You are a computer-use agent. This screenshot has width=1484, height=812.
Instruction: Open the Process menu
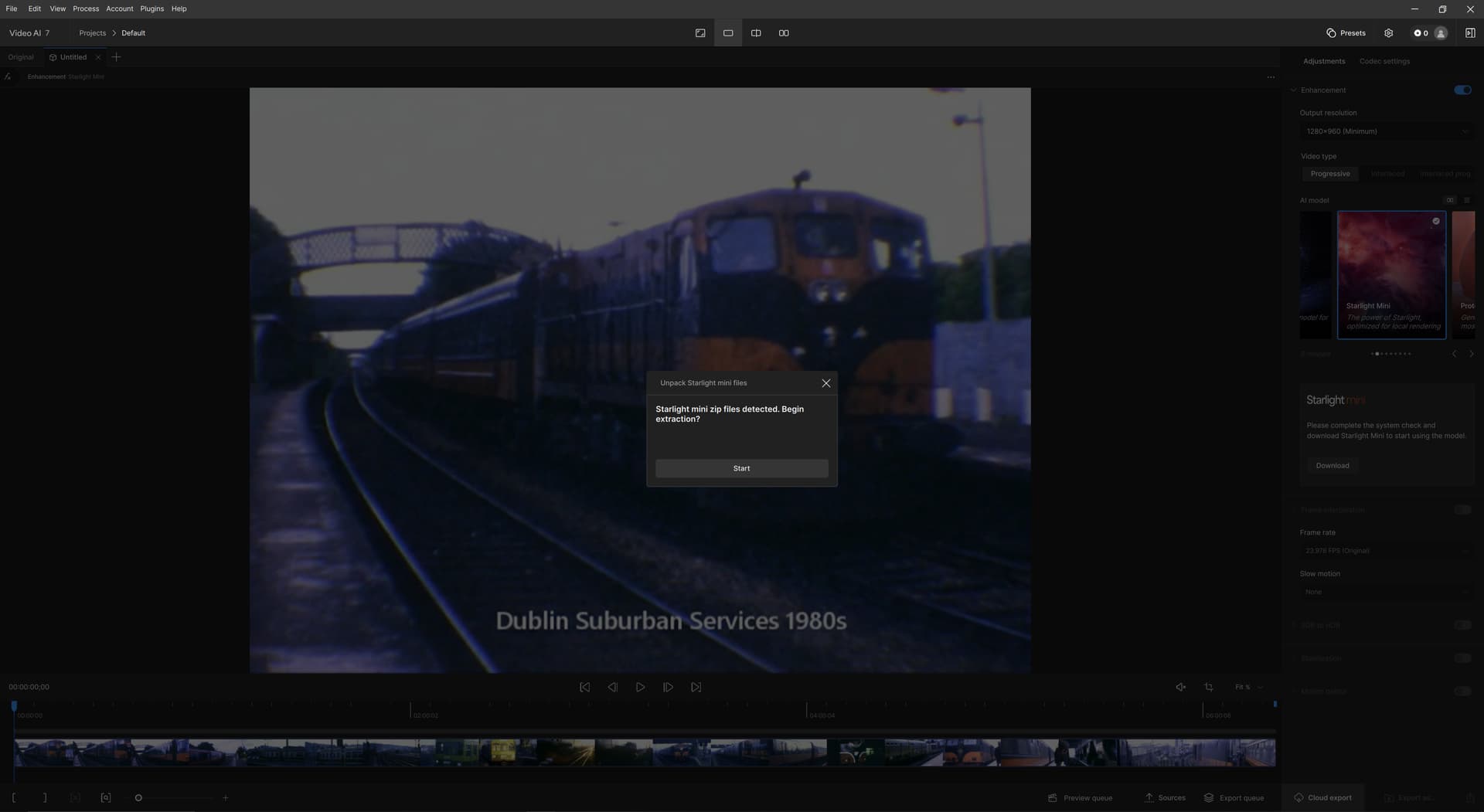(86, 8)
